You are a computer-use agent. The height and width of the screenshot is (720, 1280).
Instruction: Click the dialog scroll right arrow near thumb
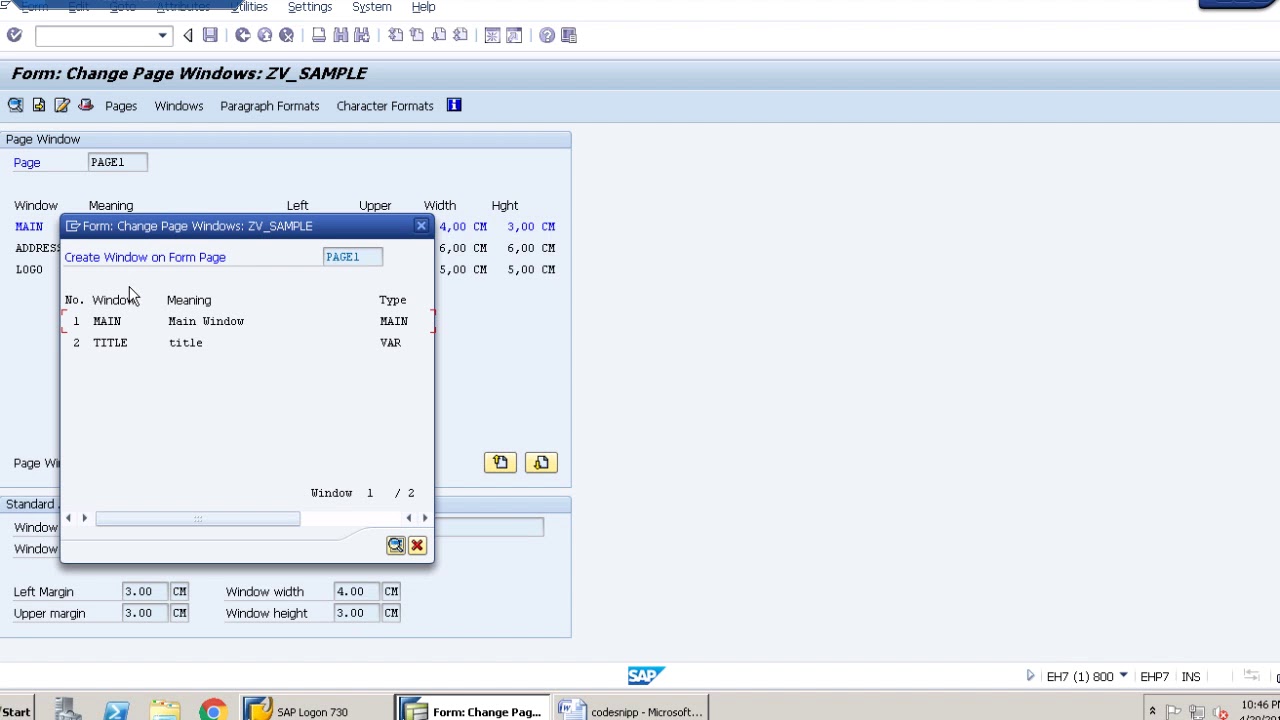85,518
